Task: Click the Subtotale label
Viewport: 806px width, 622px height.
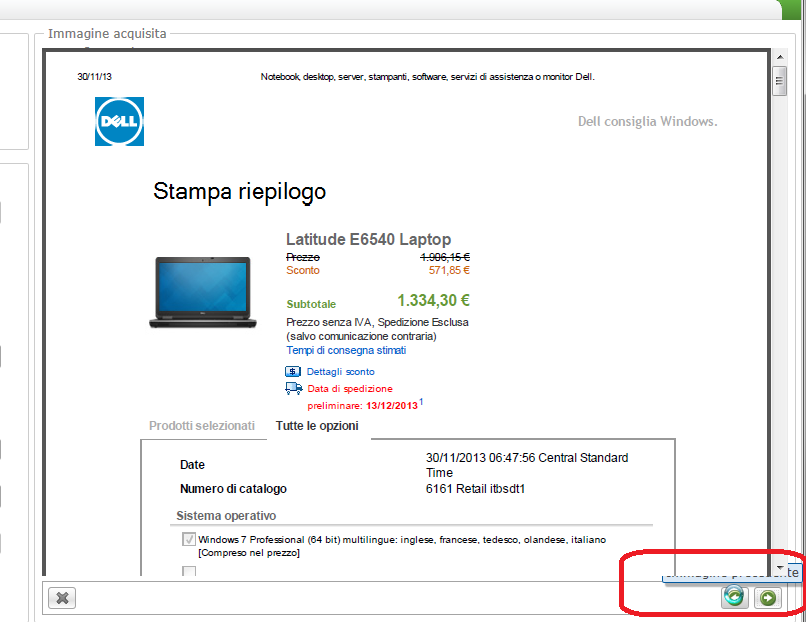Action: coord(311,304)
